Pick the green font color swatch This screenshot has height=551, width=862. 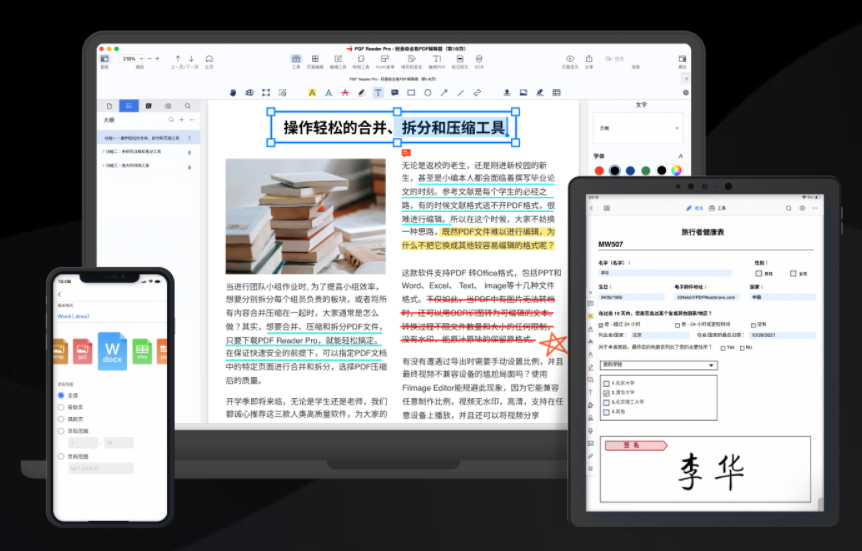tap(645, 170)
